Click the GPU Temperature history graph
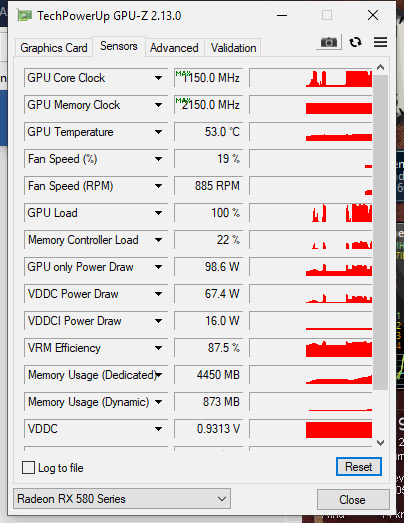Image resolution: width=404 pixels, height=523 pixels. coord(311,132)
